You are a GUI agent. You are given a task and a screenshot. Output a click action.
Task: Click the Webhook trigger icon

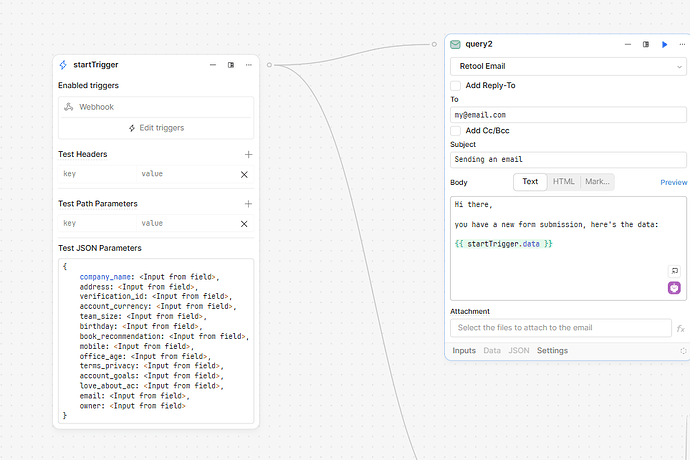[69, 107]
